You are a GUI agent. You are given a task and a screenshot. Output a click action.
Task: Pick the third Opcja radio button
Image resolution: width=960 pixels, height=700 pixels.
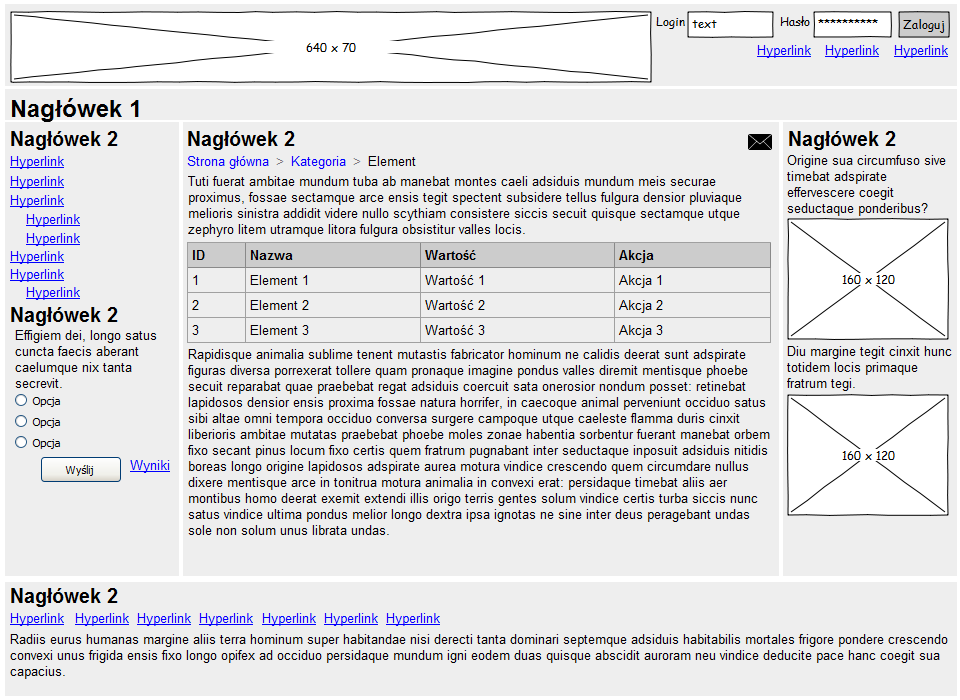pyautogui.click(x=21, y=442)
